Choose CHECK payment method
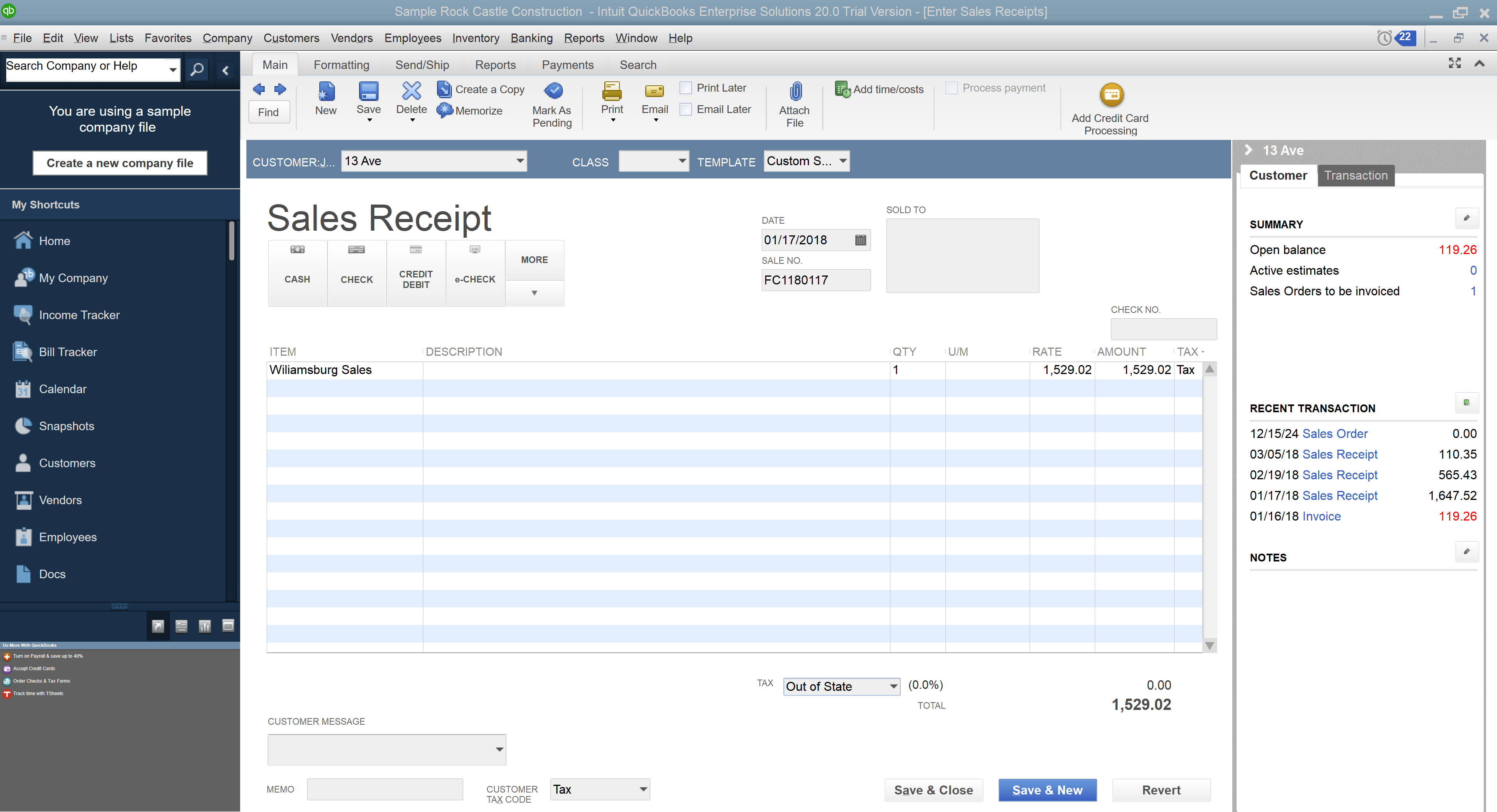This screenshot has width=1497, height=812. pyautogui.click(x=357, y=273)
